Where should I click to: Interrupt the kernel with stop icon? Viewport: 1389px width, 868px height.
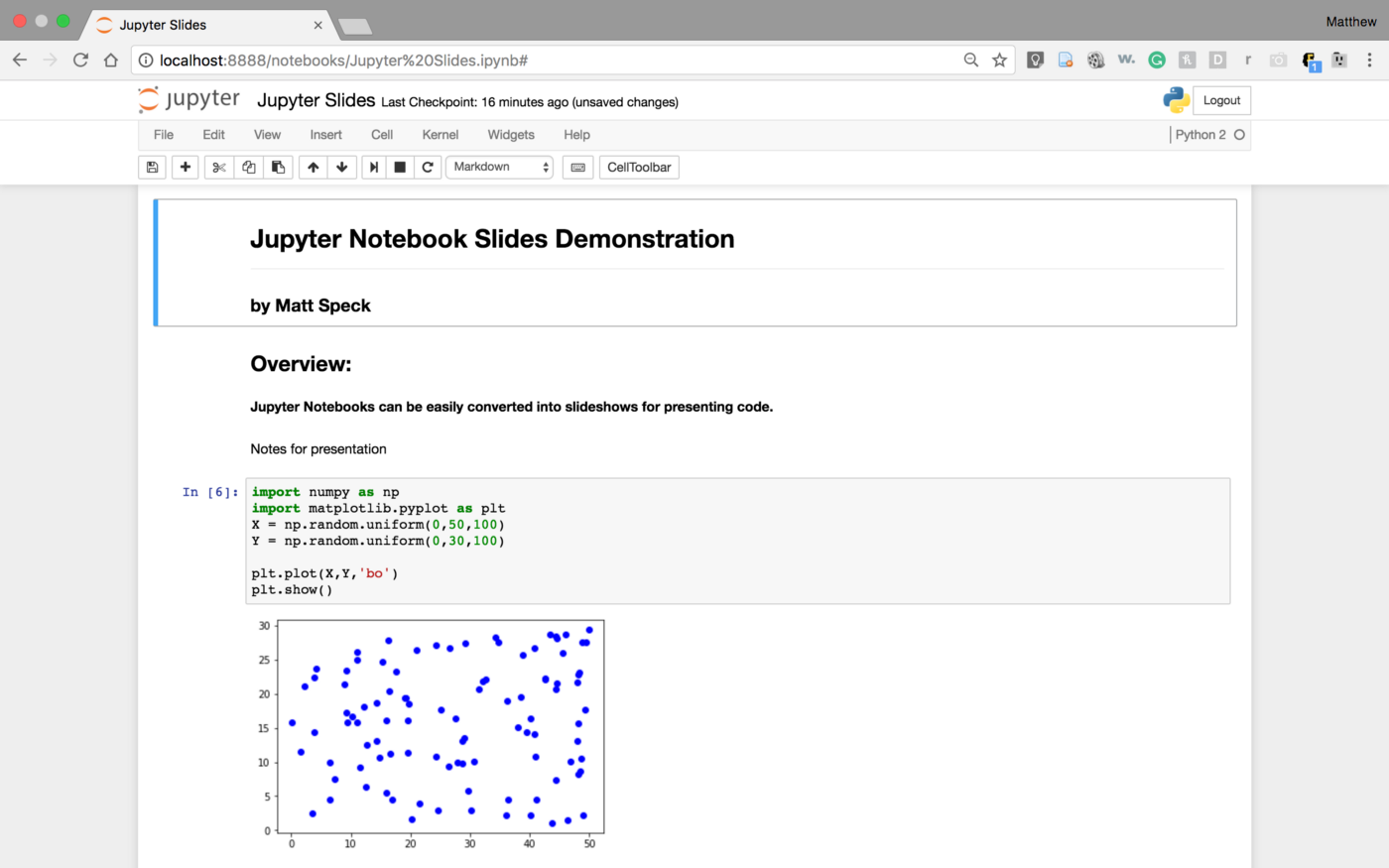[x=399, y=167]
